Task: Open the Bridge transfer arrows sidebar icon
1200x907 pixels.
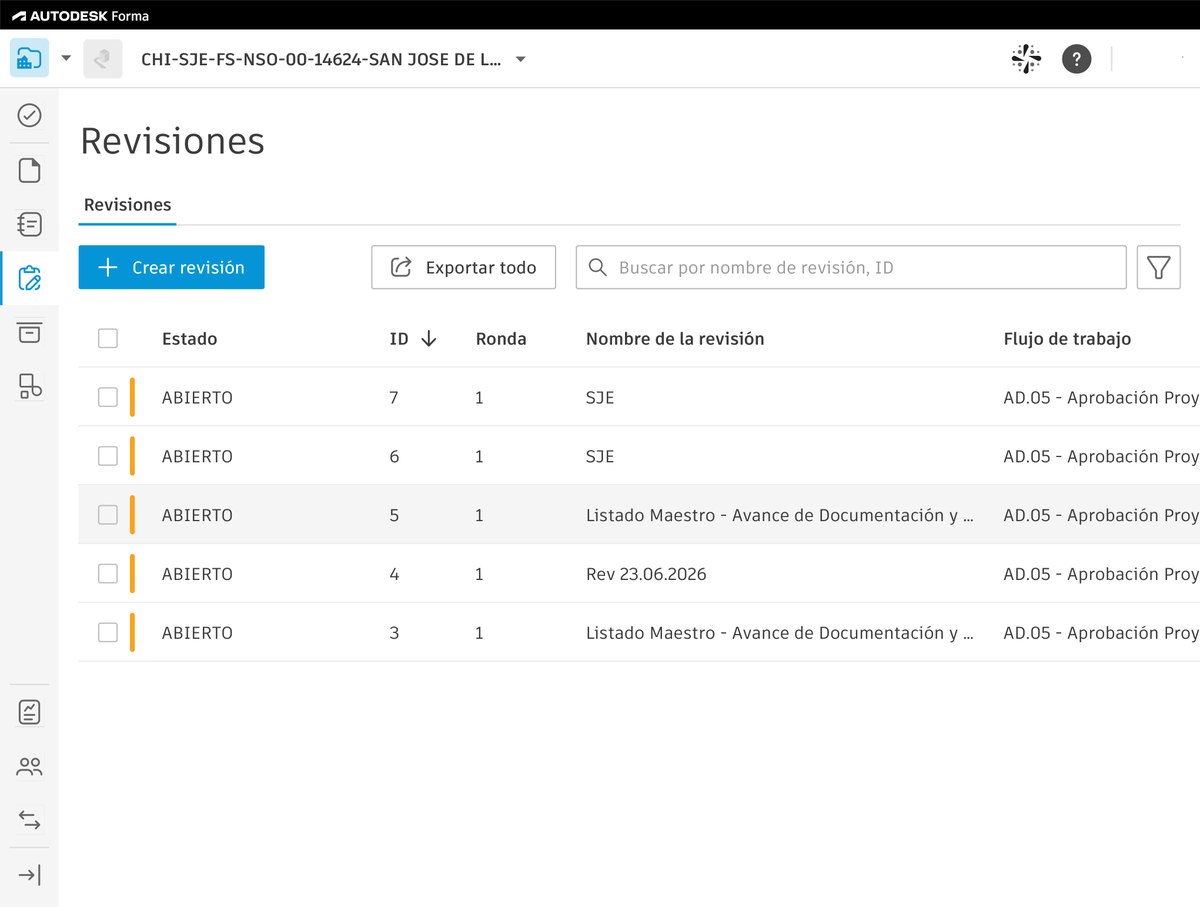Action: click(30, 821)
